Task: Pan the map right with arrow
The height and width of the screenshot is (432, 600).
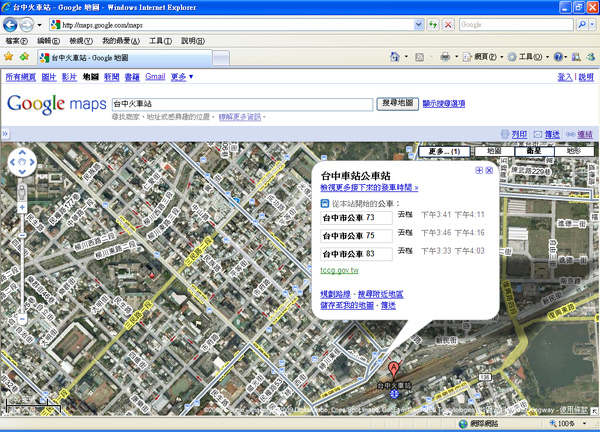Action: [x=32, y=162]
